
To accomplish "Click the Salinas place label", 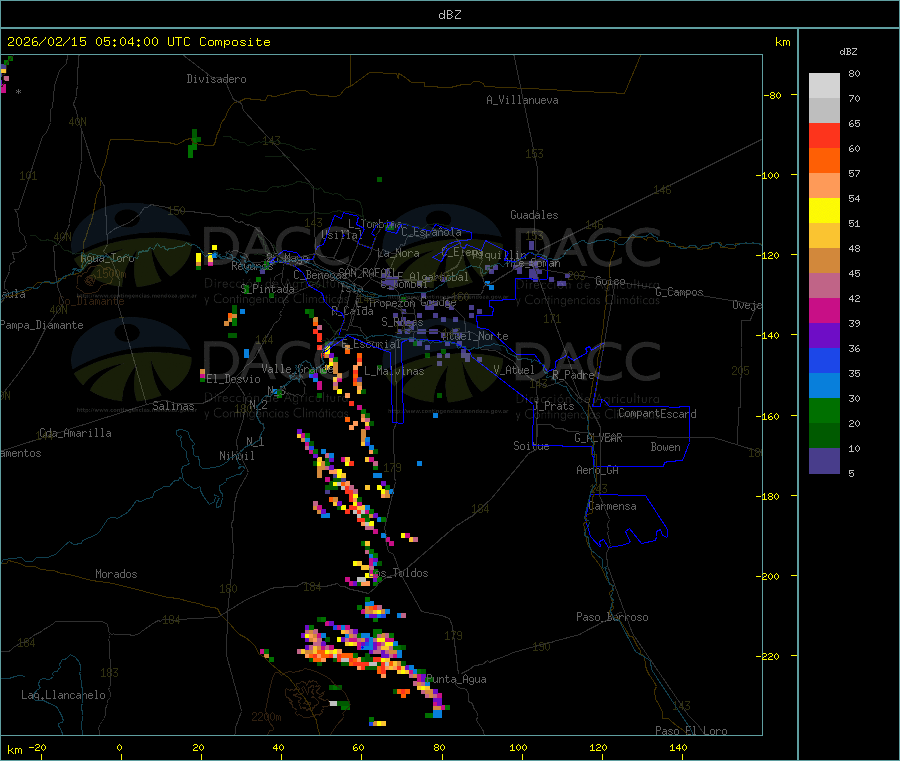I will pyautogui.click(x=173, y=406).
